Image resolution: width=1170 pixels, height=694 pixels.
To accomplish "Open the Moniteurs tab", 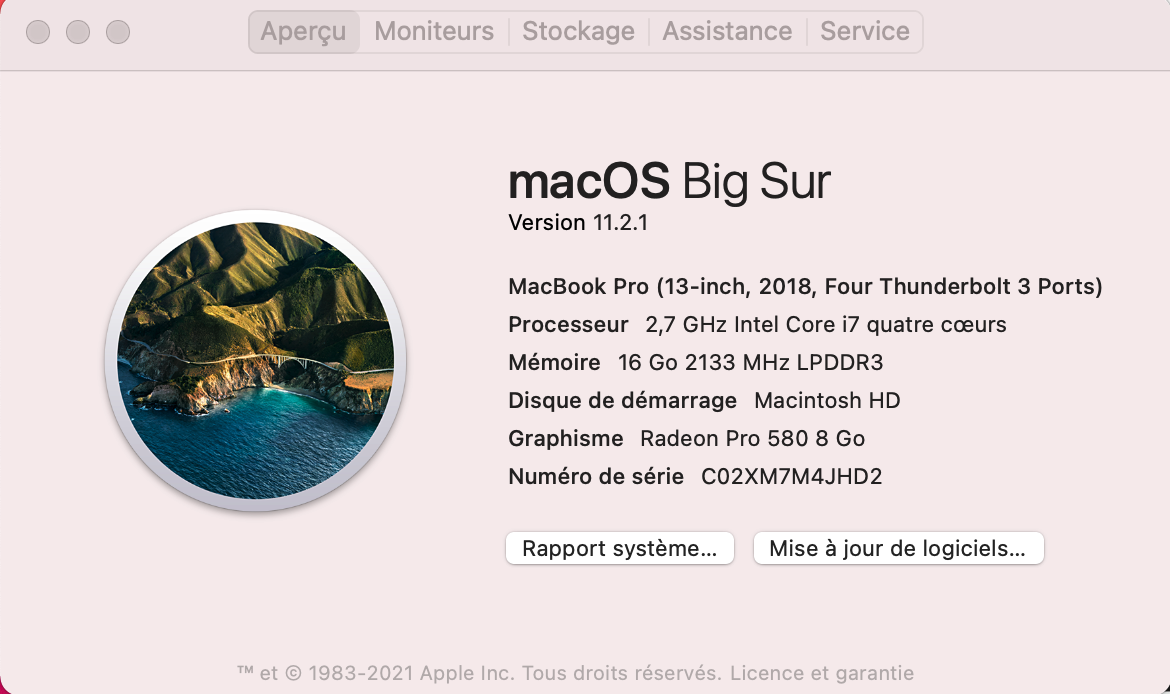I will [x=434, y=32].
